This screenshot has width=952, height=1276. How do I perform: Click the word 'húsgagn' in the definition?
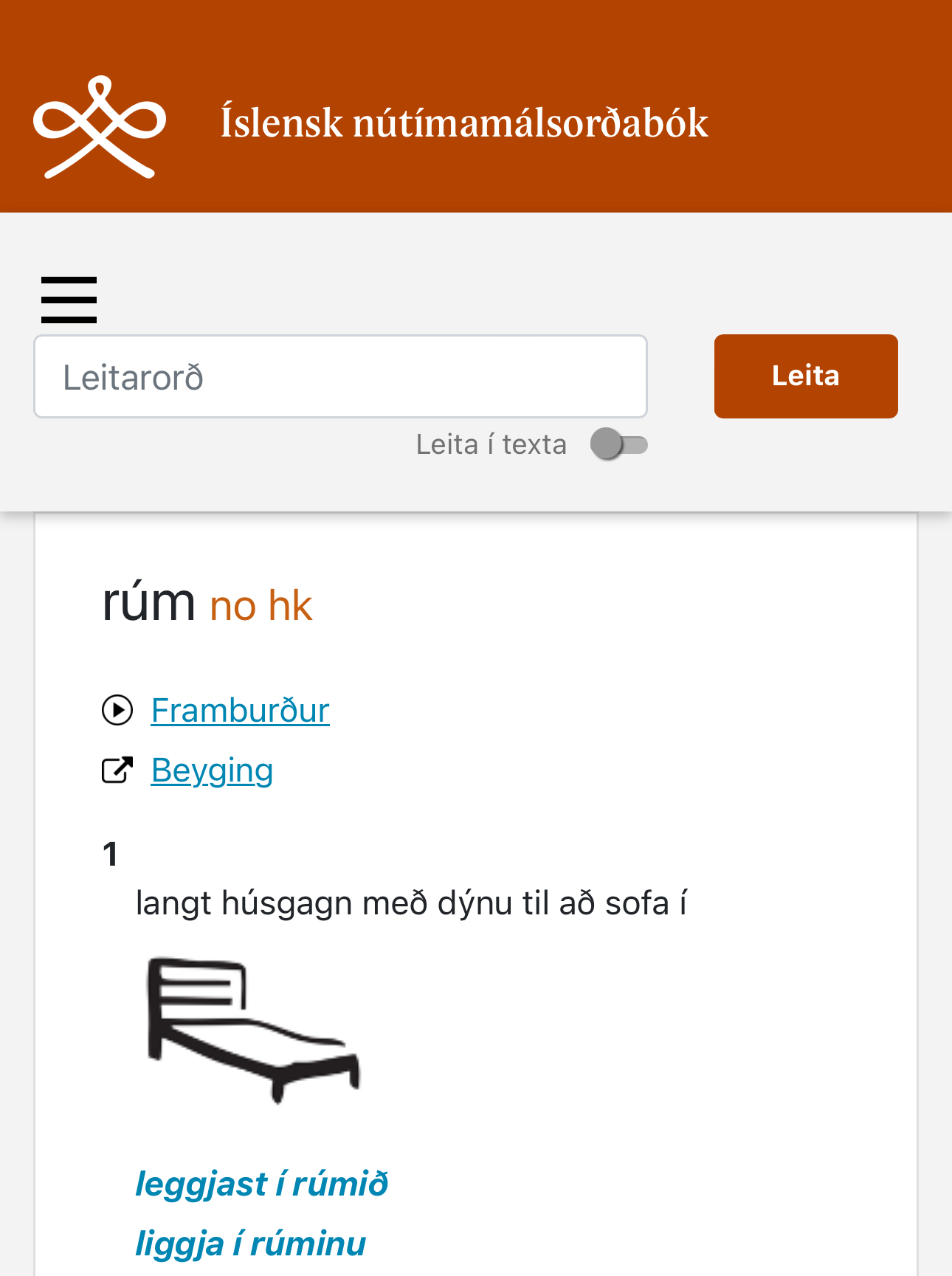click(286, 903)
